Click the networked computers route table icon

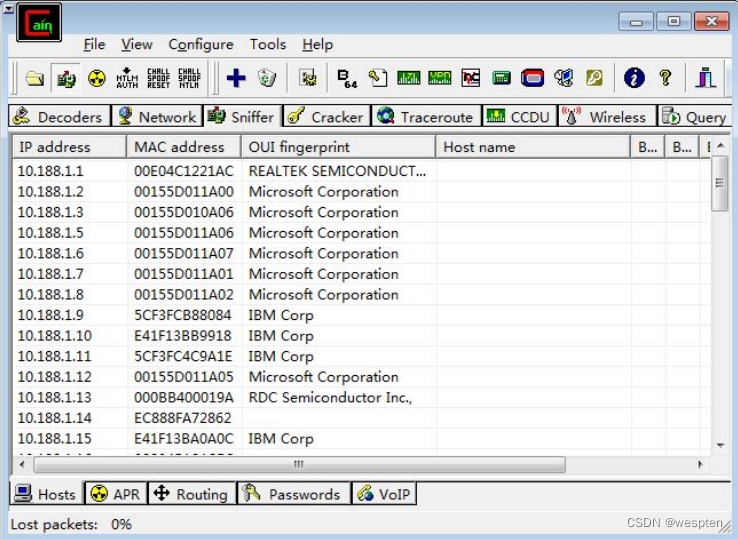coord(563,78)
